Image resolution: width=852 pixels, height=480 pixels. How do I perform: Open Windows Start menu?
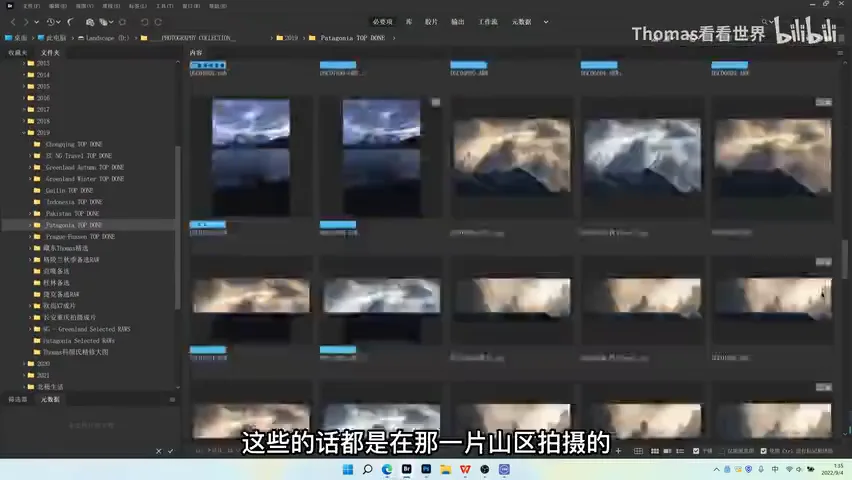click(348, 470)
